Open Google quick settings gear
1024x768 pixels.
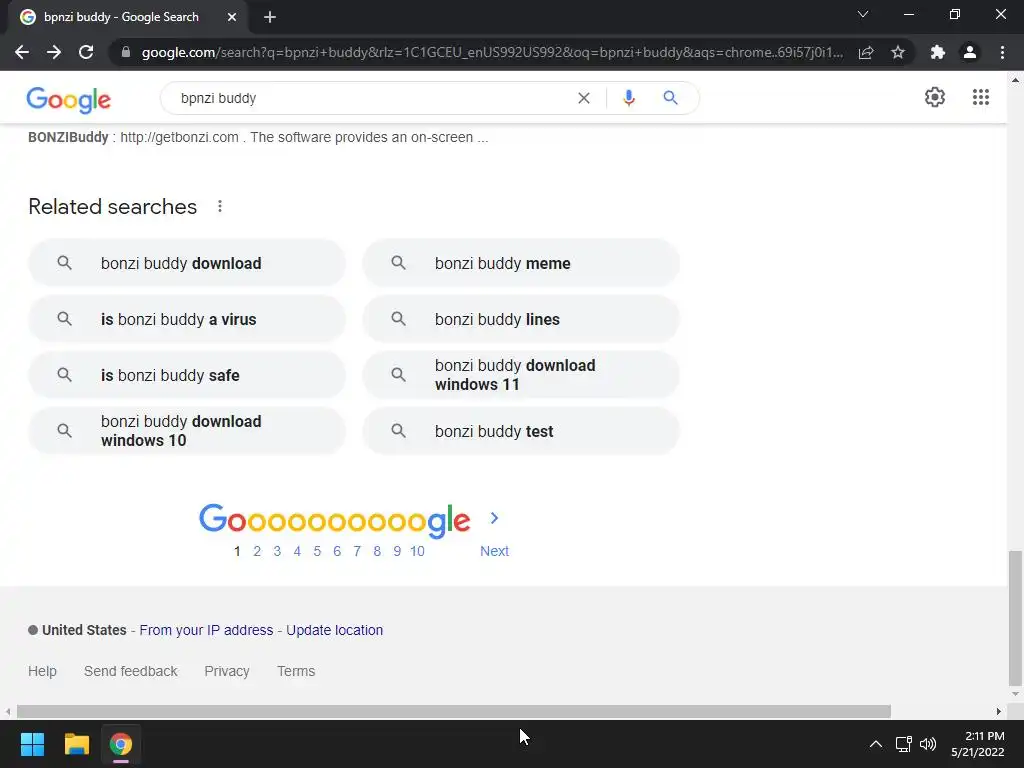click(x=935, y=97)
